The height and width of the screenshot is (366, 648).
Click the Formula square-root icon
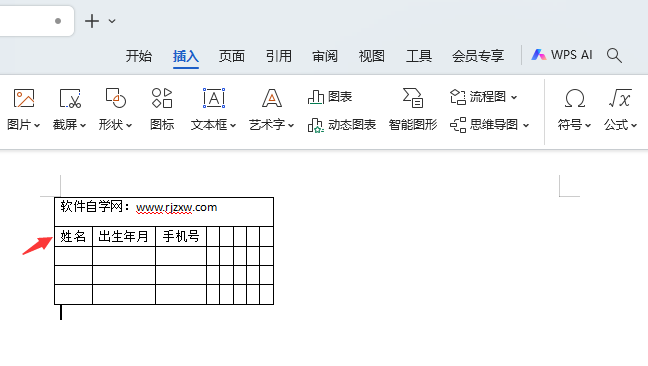pyautogui.click(x=620, y=98)
